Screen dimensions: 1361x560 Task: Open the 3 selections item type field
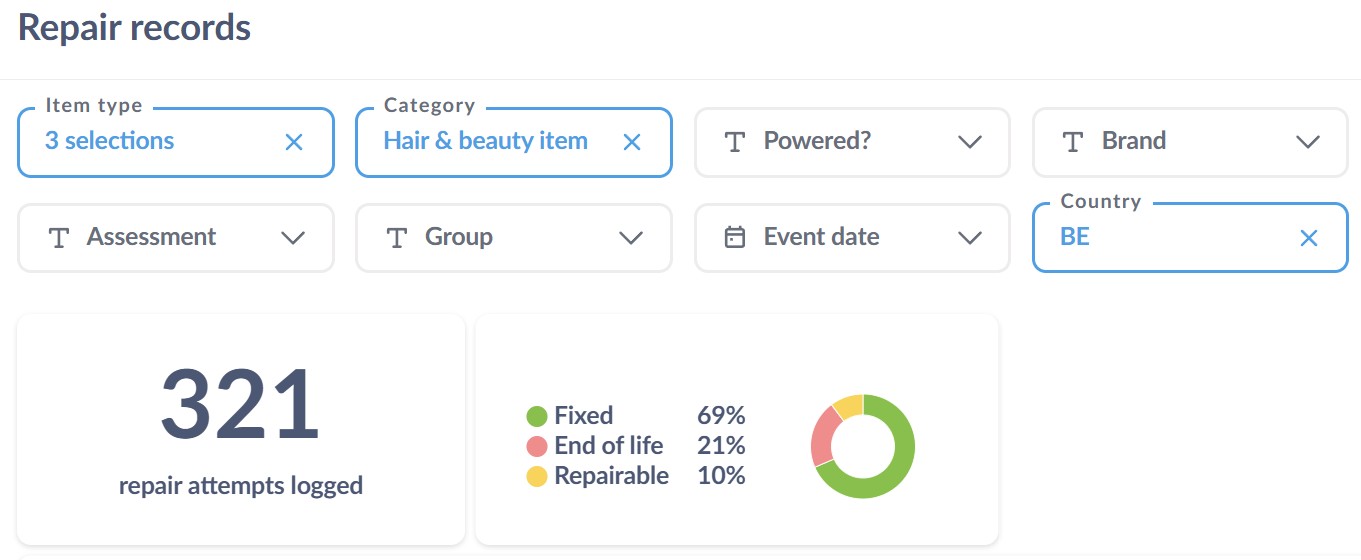coord(176,142)
